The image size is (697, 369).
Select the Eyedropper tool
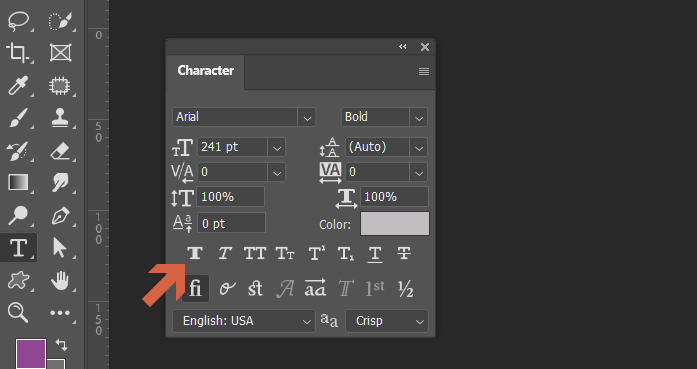coord(18,86)
